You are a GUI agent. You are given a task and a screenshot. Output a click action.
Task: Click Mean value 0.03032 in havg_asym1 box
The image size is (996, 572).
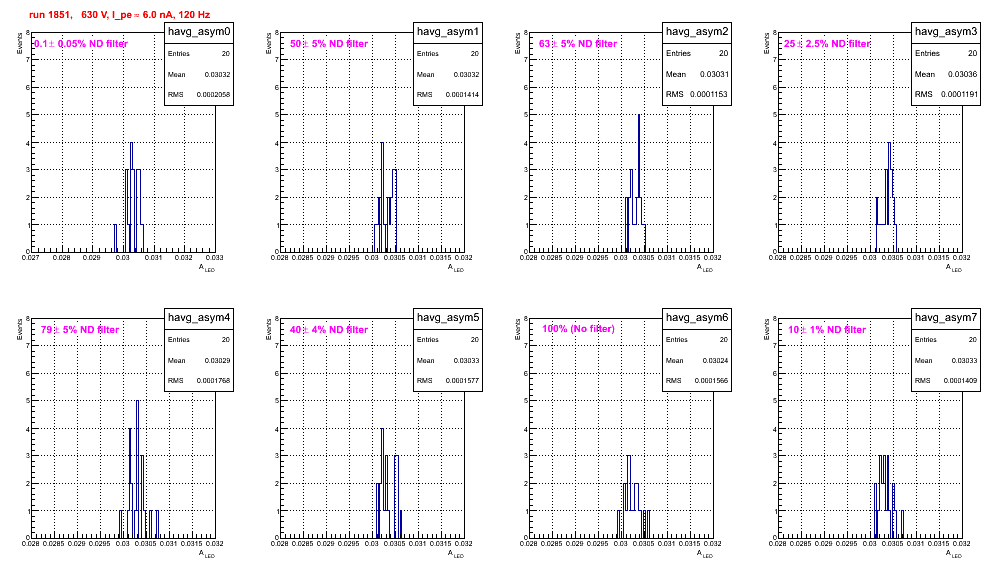(x=466, y=74)
